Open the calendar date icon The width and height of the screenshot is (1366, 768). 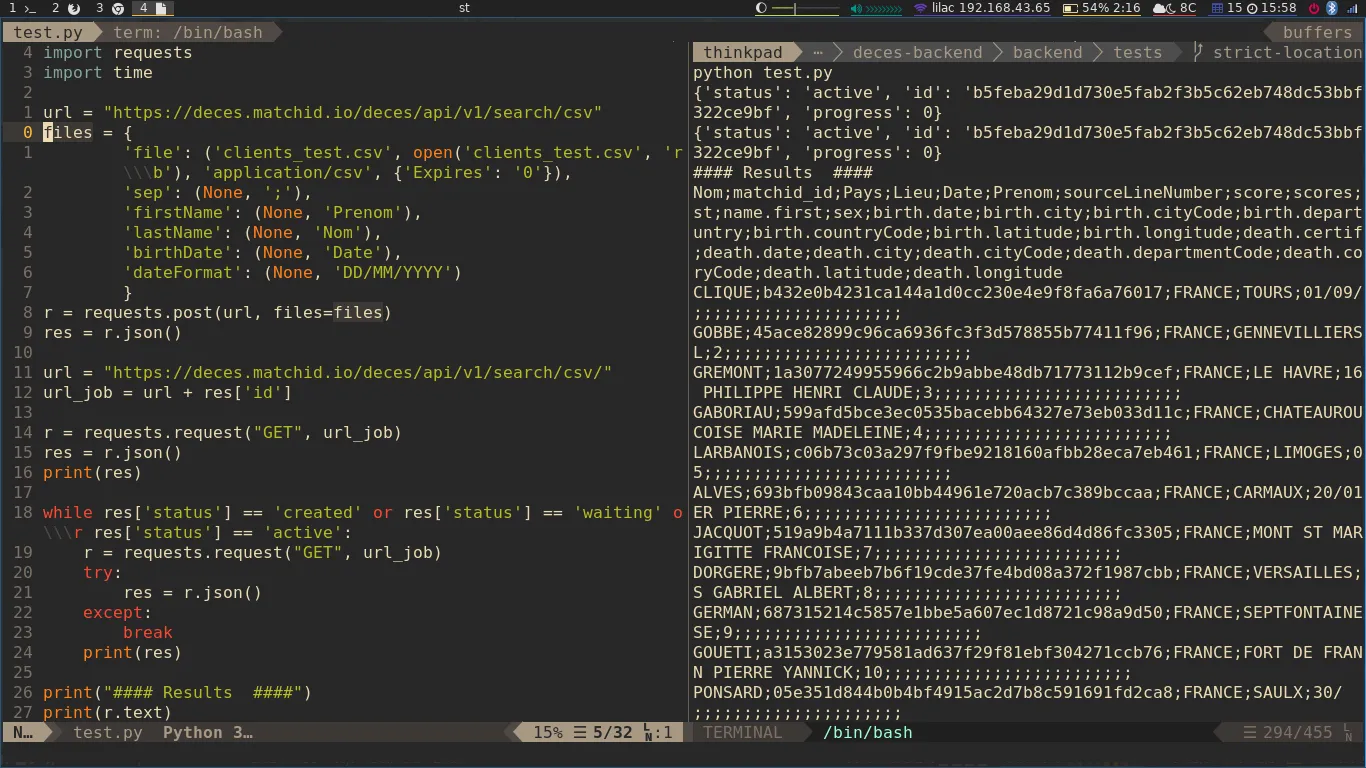coord(1217,8)
